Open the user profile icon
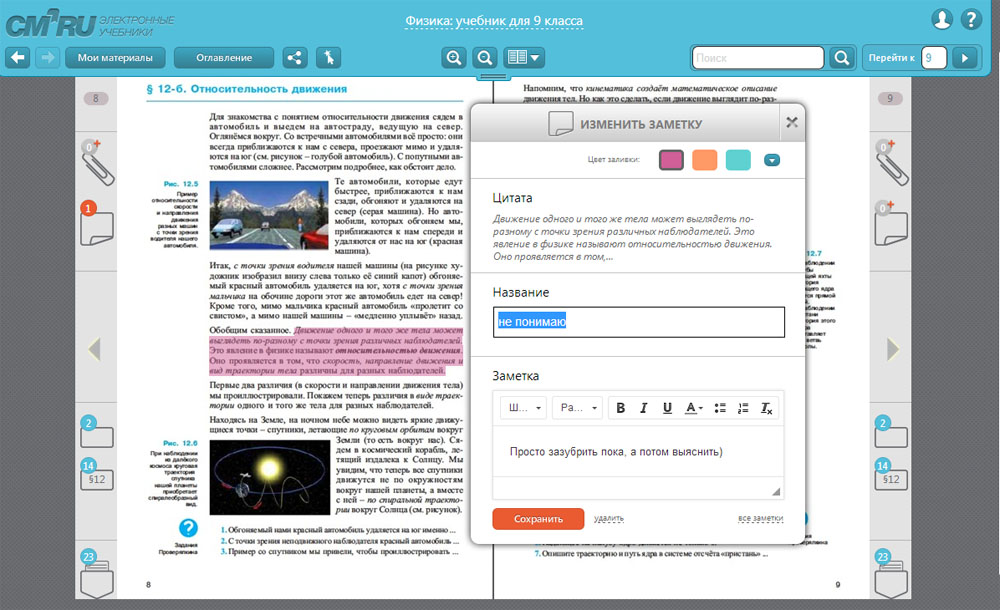This screenshot has width=1000, height=610. click(x=941, y=19)
